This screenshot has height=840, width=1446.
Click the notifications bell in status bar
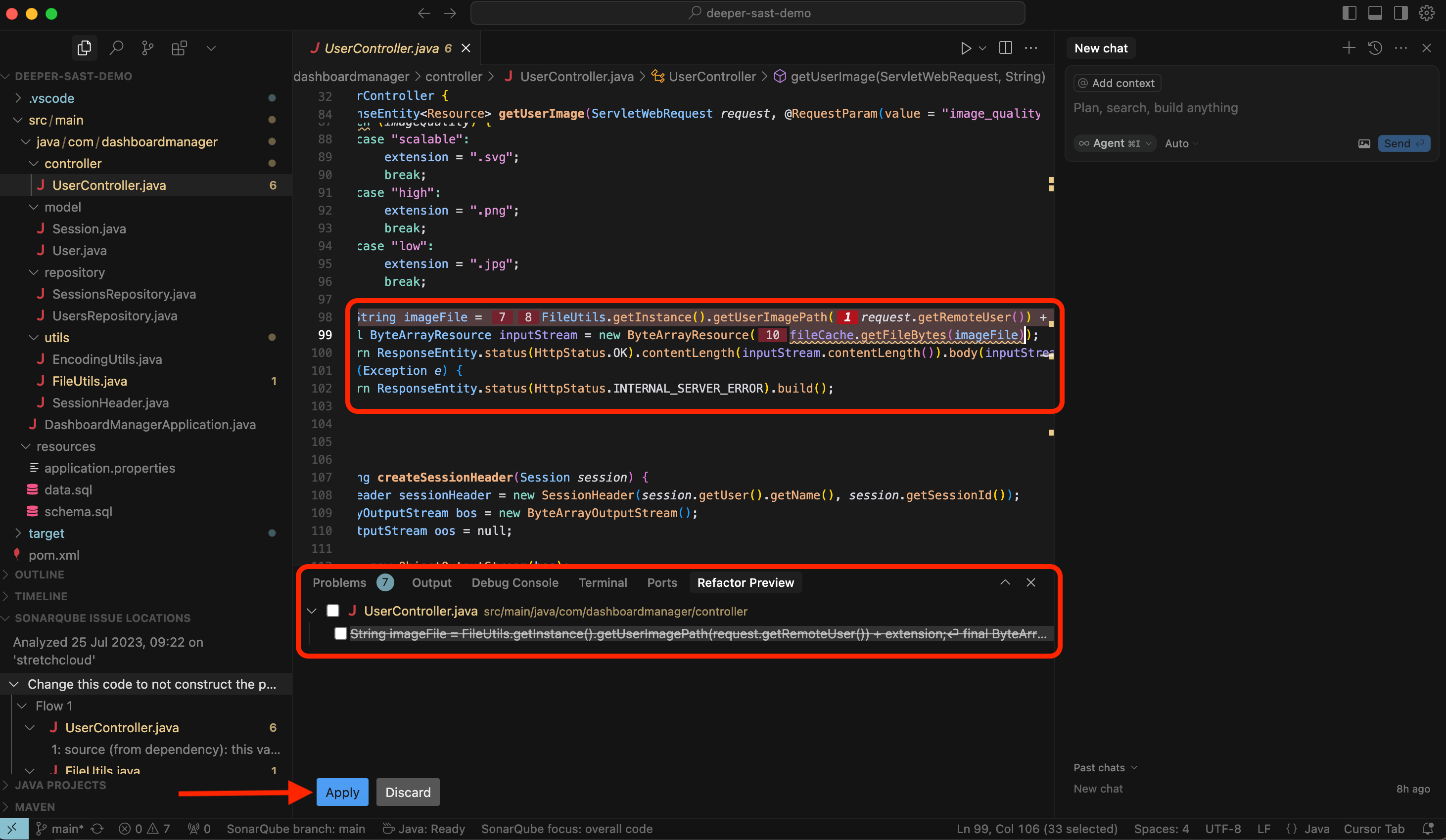[x=1428, y=829]
